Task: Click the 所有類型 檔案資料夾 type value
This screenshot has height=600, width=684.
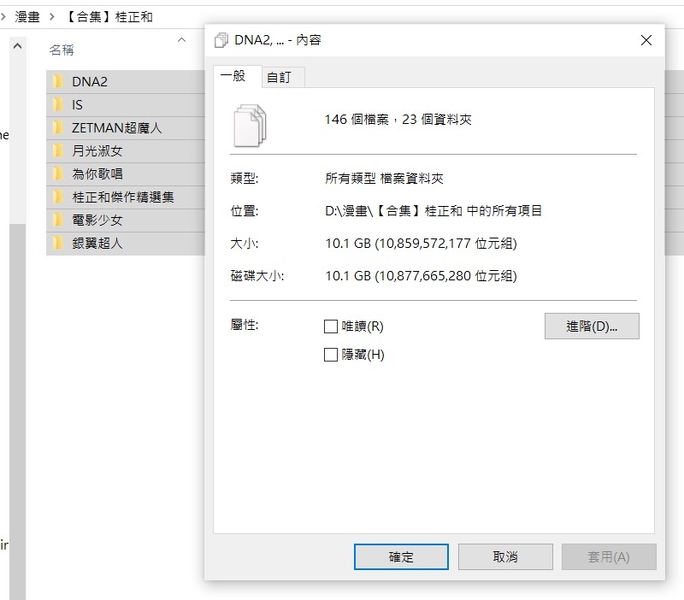Action: tap(384, 178)
